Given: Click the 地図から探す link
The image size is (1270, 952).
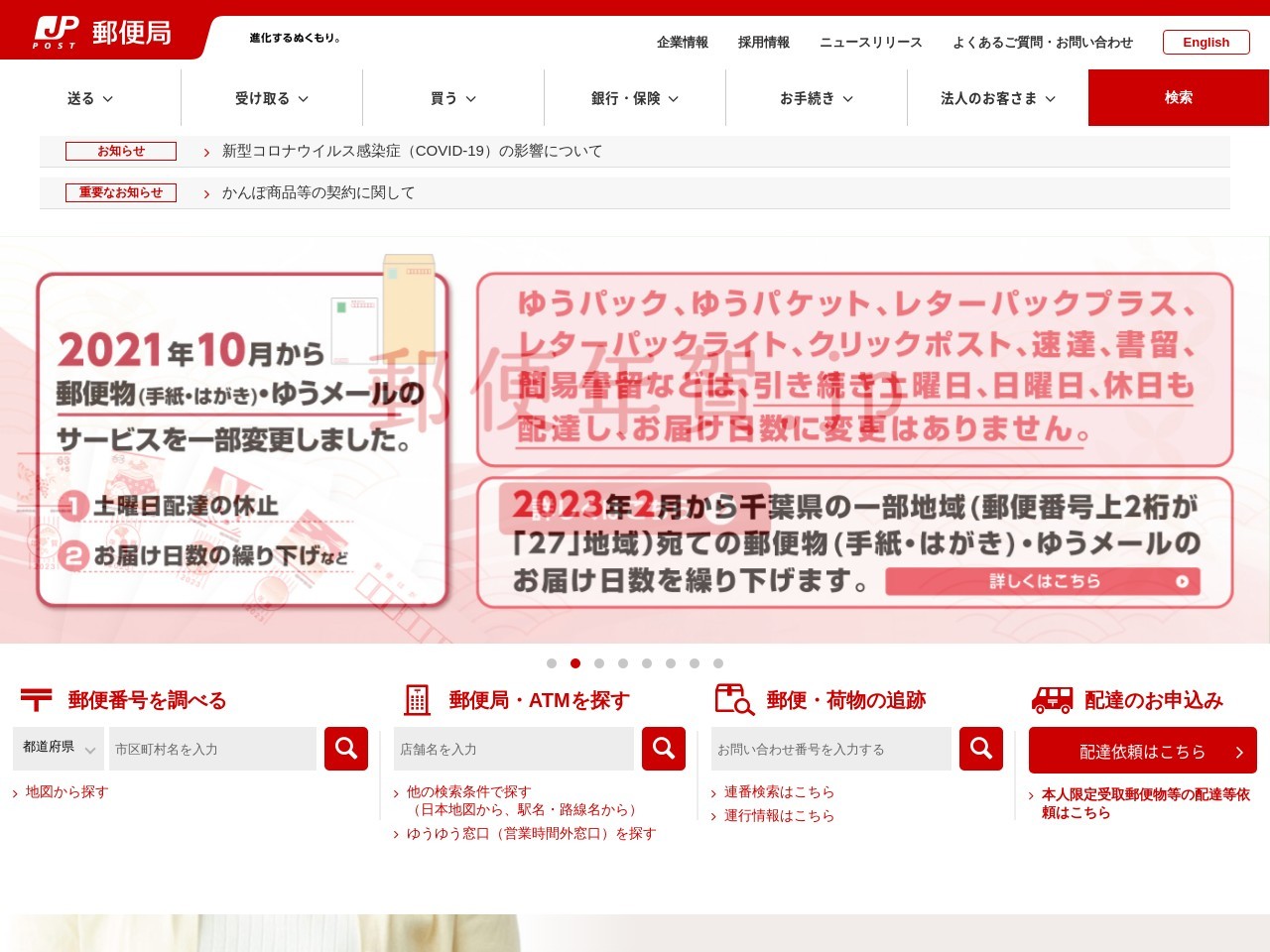Looking at the screenshot, I should click(x=66, y=792).
